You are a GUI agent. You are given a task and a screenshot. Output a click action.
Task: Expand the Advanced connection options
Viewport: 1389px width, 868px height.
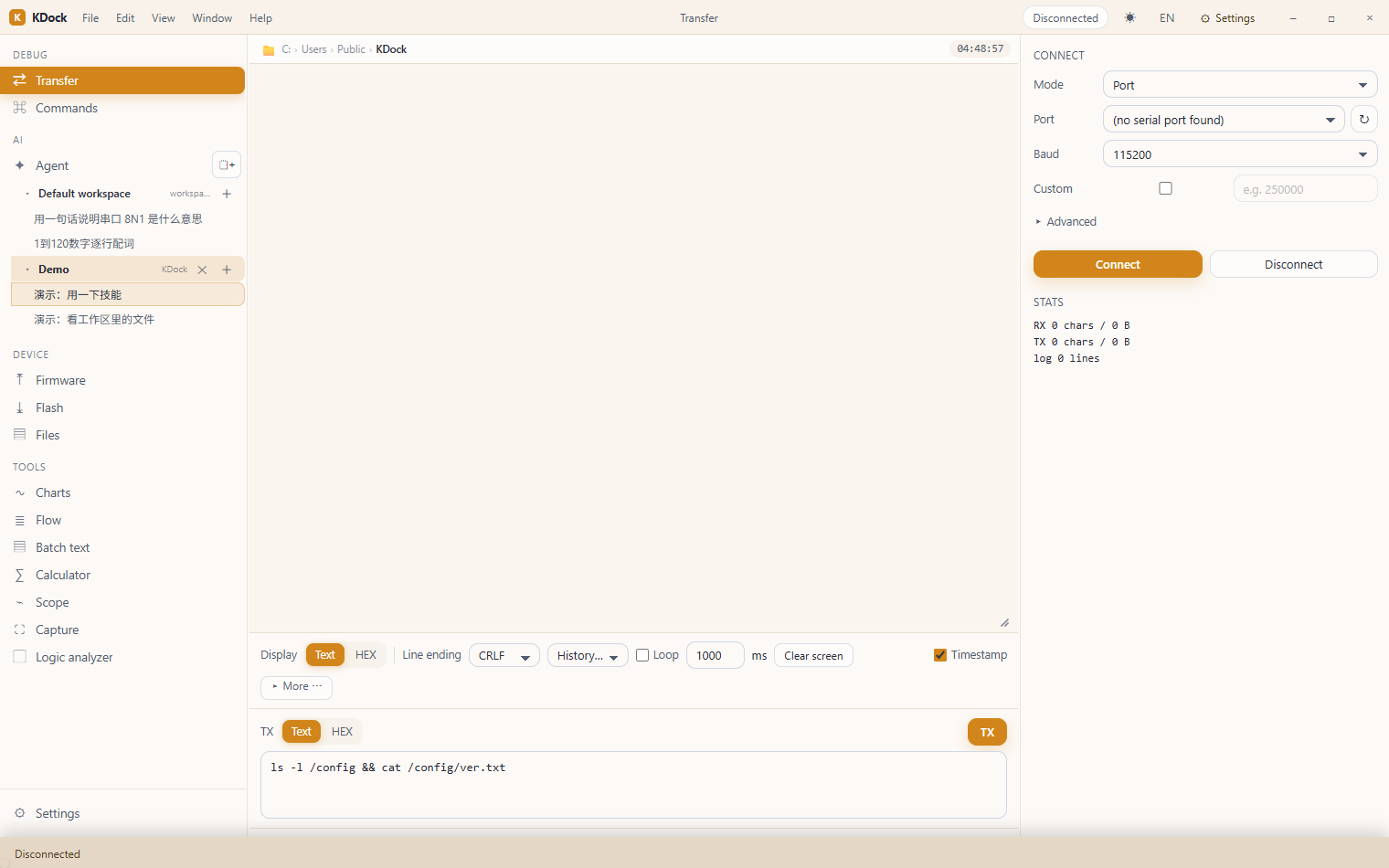coord(1066,222)
